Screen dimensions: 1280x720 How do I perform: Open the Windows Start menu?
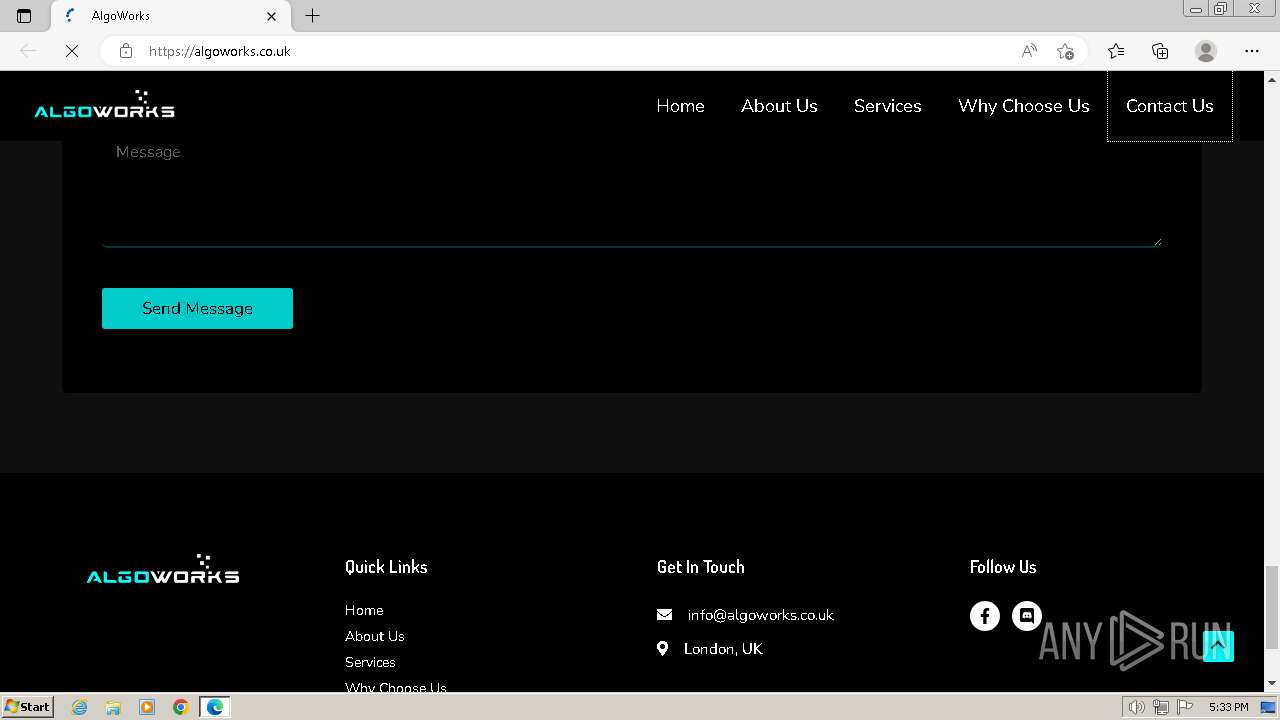tap(27, 707)
